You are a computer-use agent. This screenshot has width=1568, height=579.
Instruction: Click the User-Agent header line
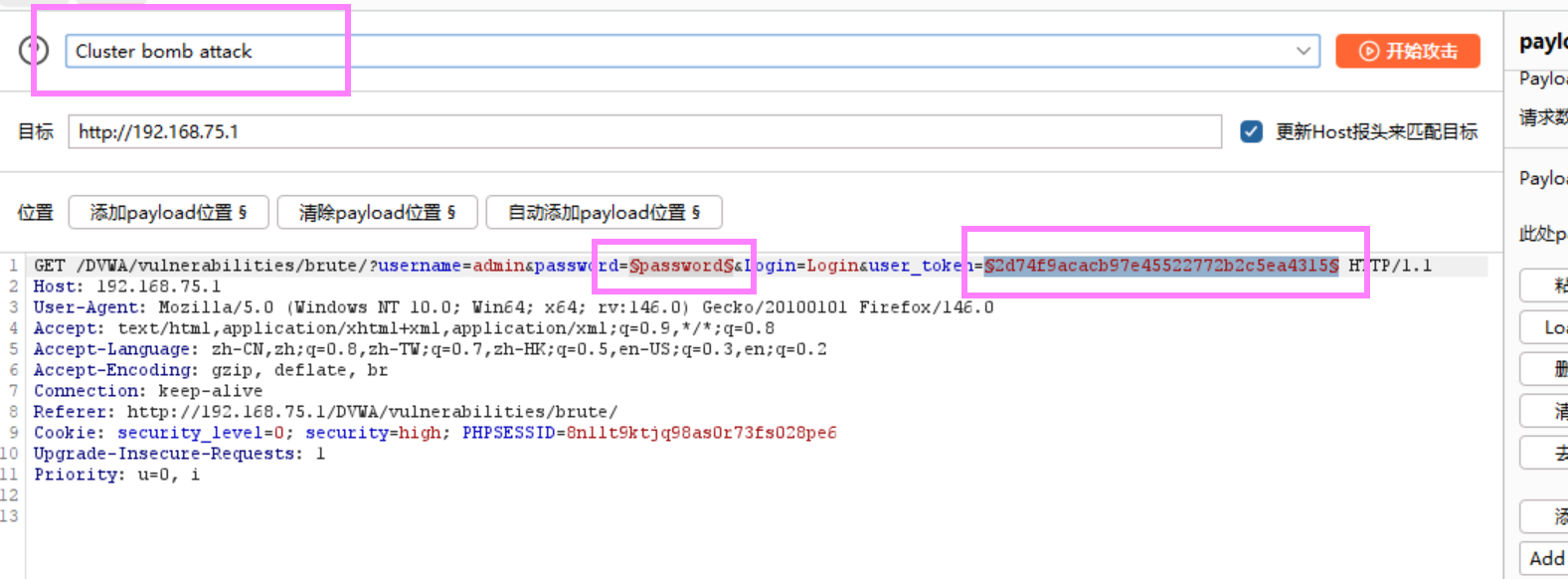(513, 307)
